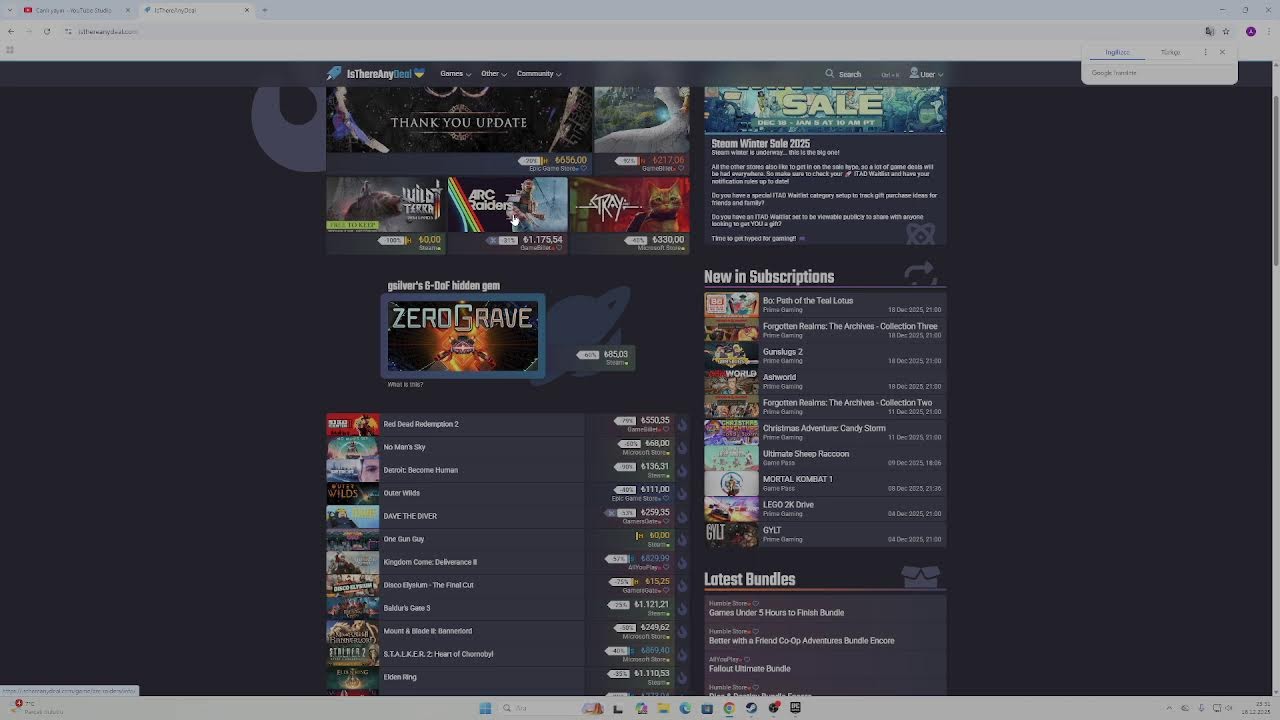1280x720 pixels.
Task: Reload the page with browser refresh button
Action: click(x=46, y=31)
